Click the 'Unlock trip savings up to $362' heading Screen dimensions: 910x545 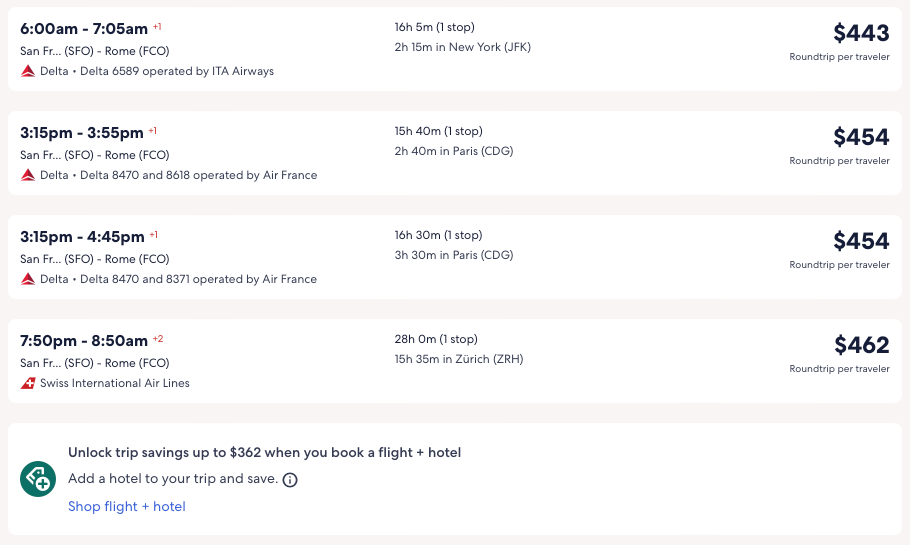(x=264, y=453)
